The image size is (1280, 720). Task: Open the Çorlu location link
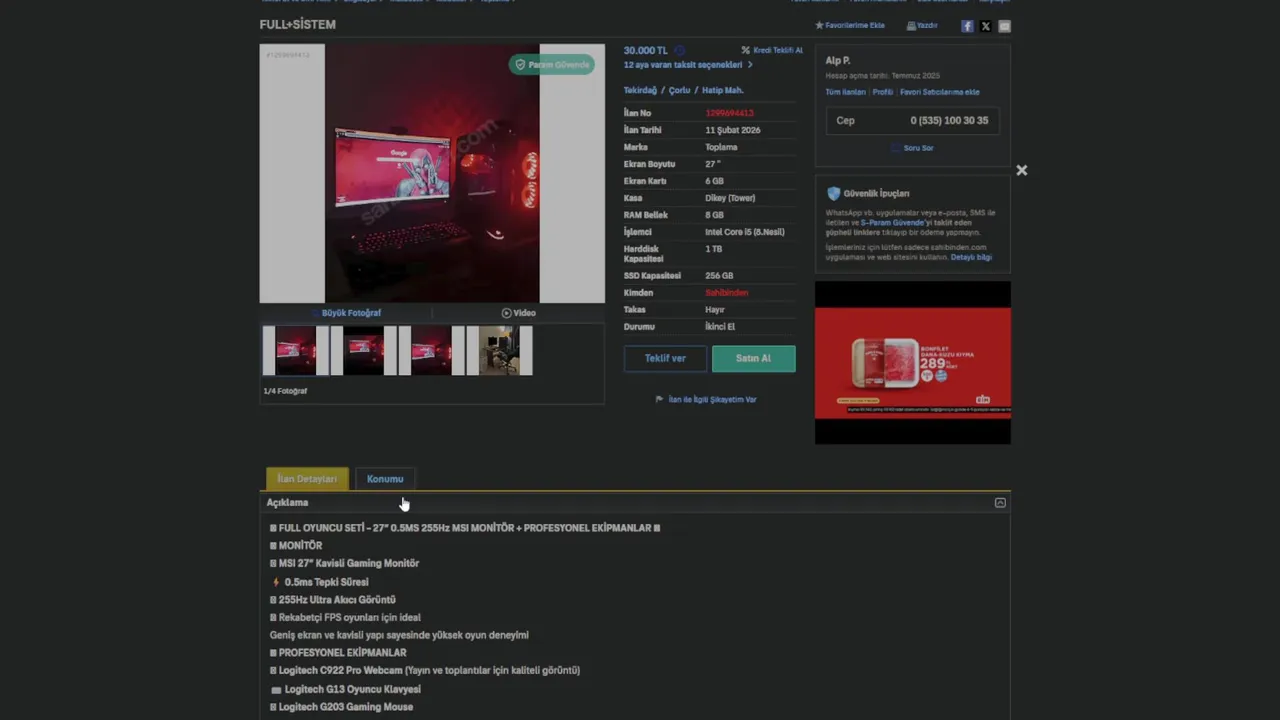[680, 90]
